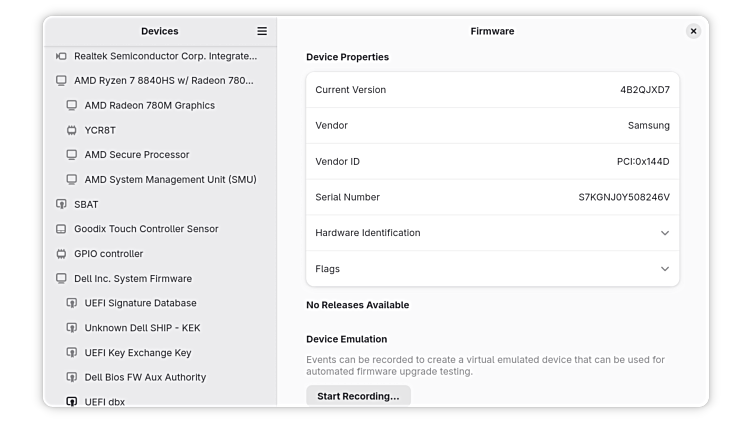Click the GPIO controller device icon
This screenshot has height=423, width=752.
[61, 254]
